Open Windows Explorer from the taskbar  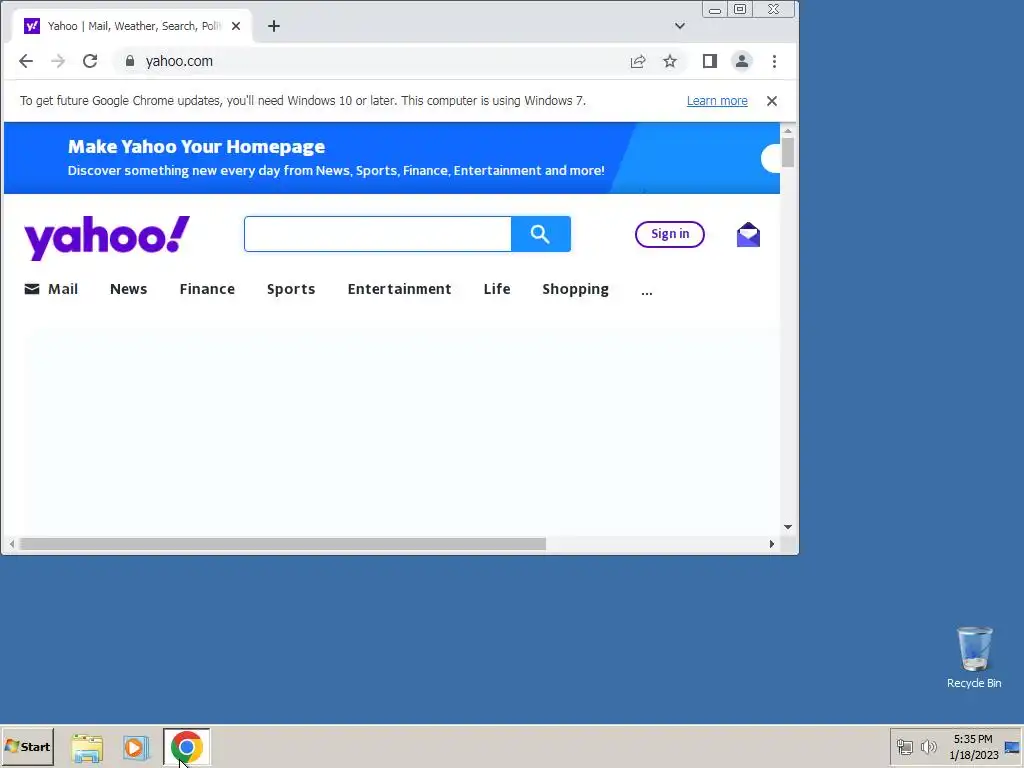[x=87, y=748]
